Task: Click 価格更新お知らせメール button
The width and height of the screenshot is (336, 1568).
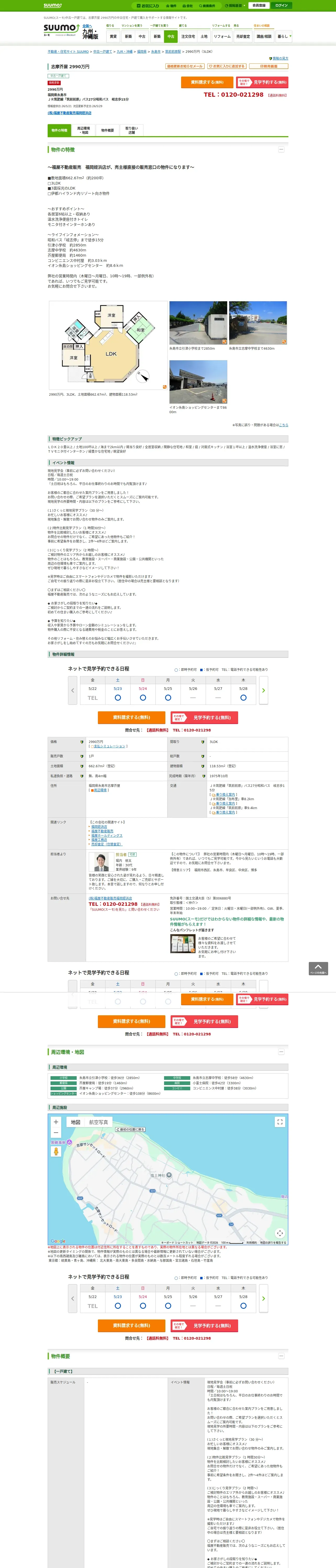Action: (x=185, y=66)
